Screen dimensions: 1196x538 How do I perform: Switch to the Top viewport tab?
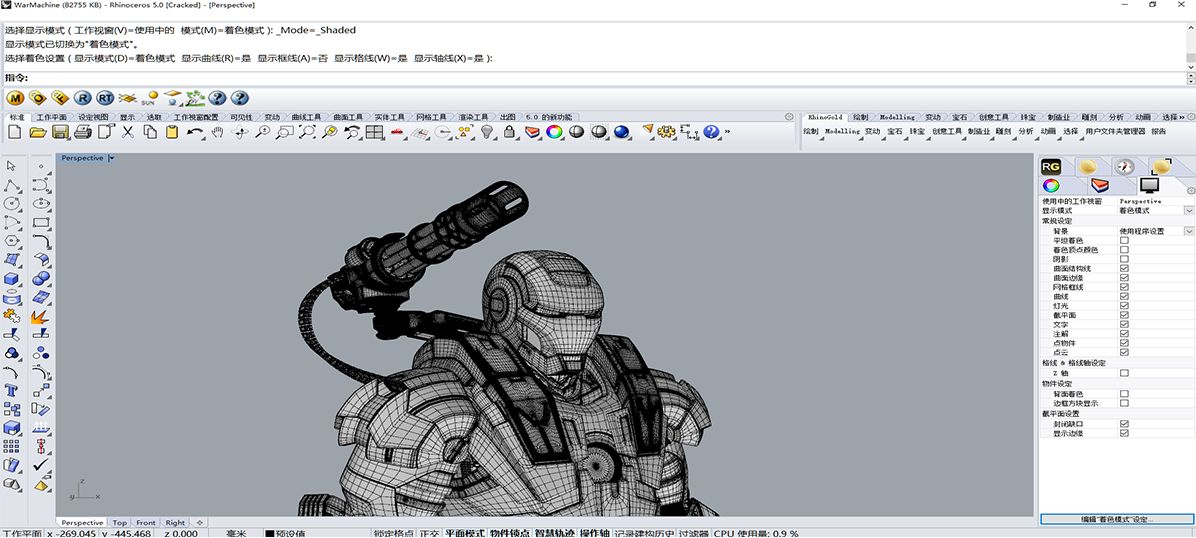click(x=119, y=523)
